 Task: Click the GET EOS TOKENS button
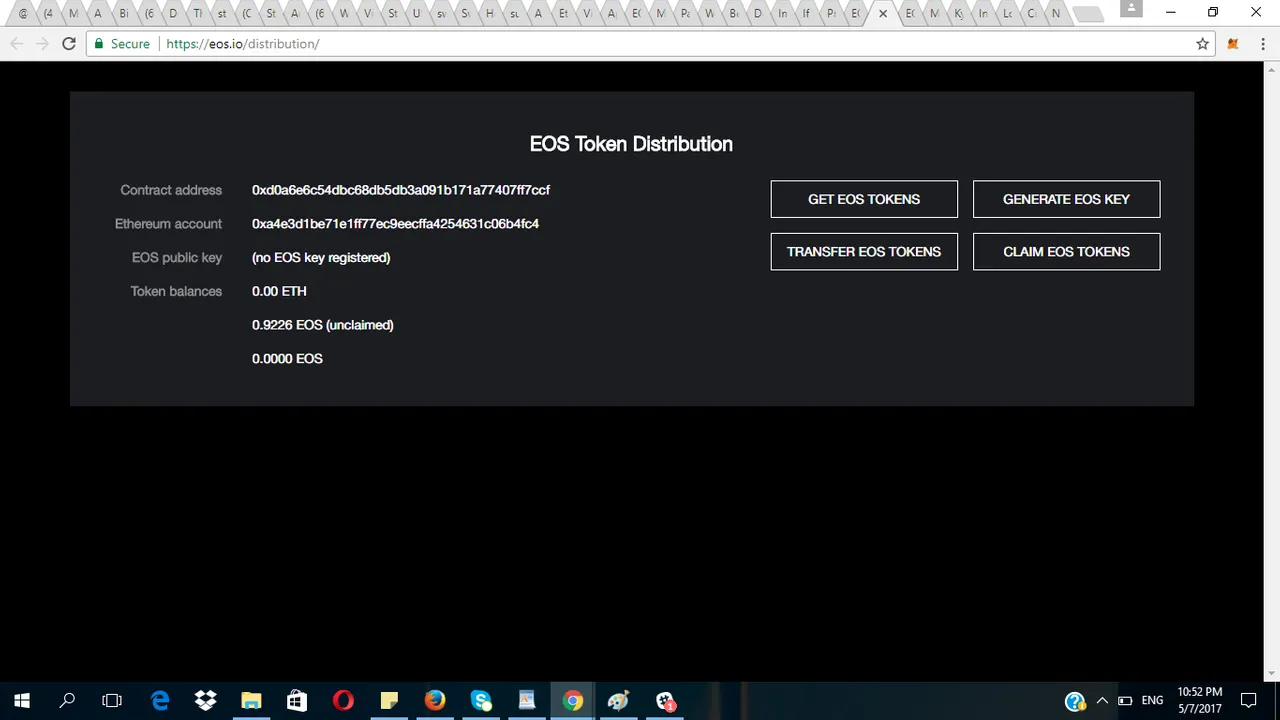tap(864, 199)
